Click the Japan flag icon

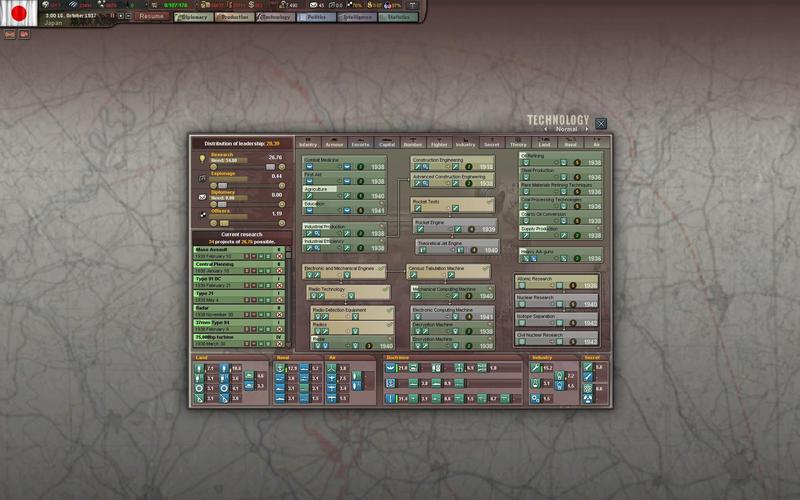coord(19,13)
